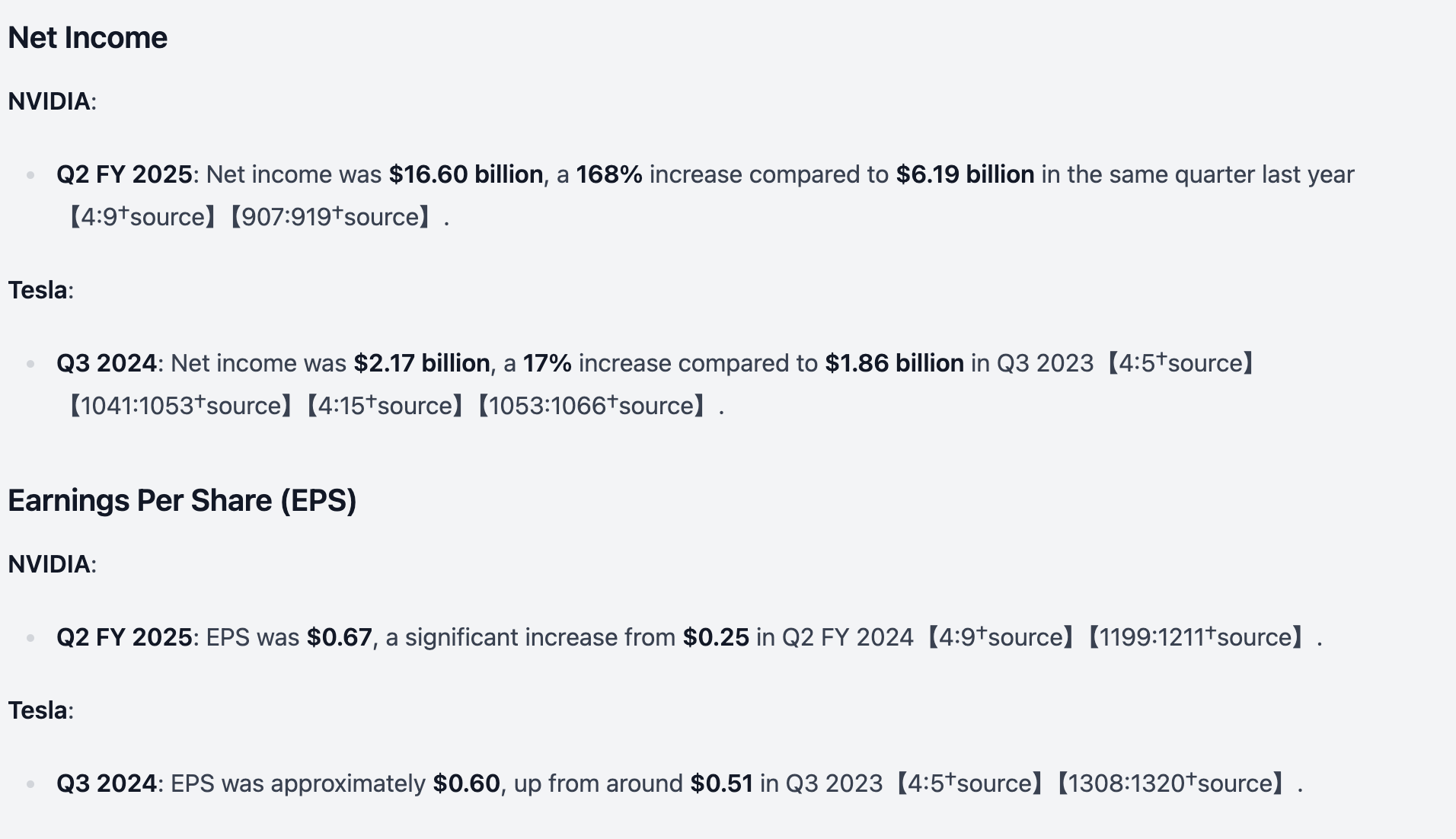Click the $2.17 billion net income figure
This screenshot has width=1456, height=839.
[422, 364]
